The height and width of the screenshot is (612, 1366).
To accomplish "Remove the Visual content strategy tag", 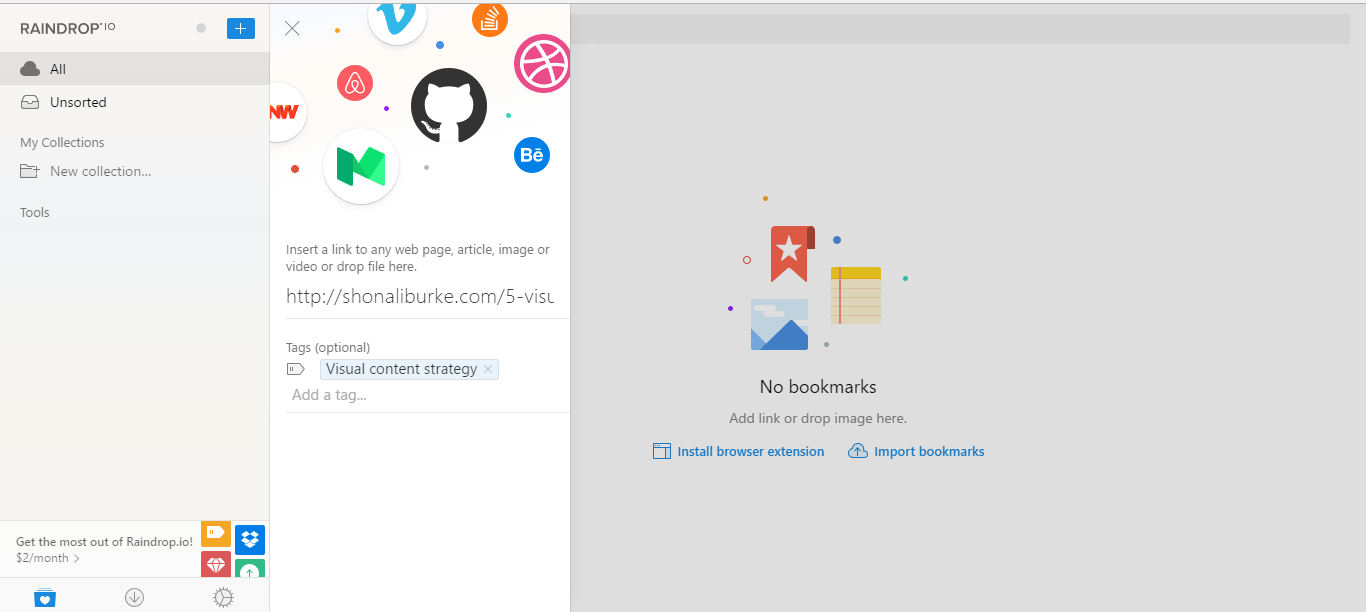I will (488, 369).
